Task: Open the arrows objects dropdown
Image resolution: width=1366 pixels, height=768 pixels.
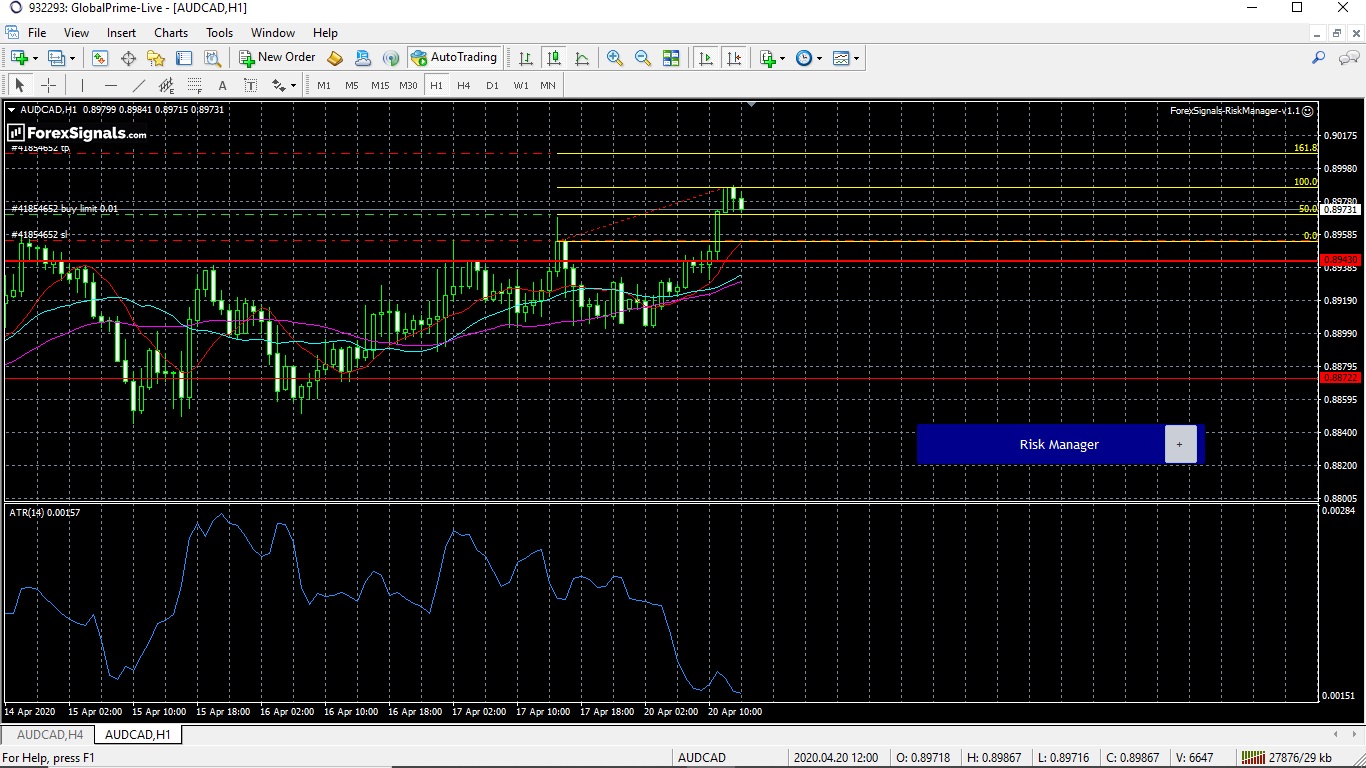Action: (283, 85)
